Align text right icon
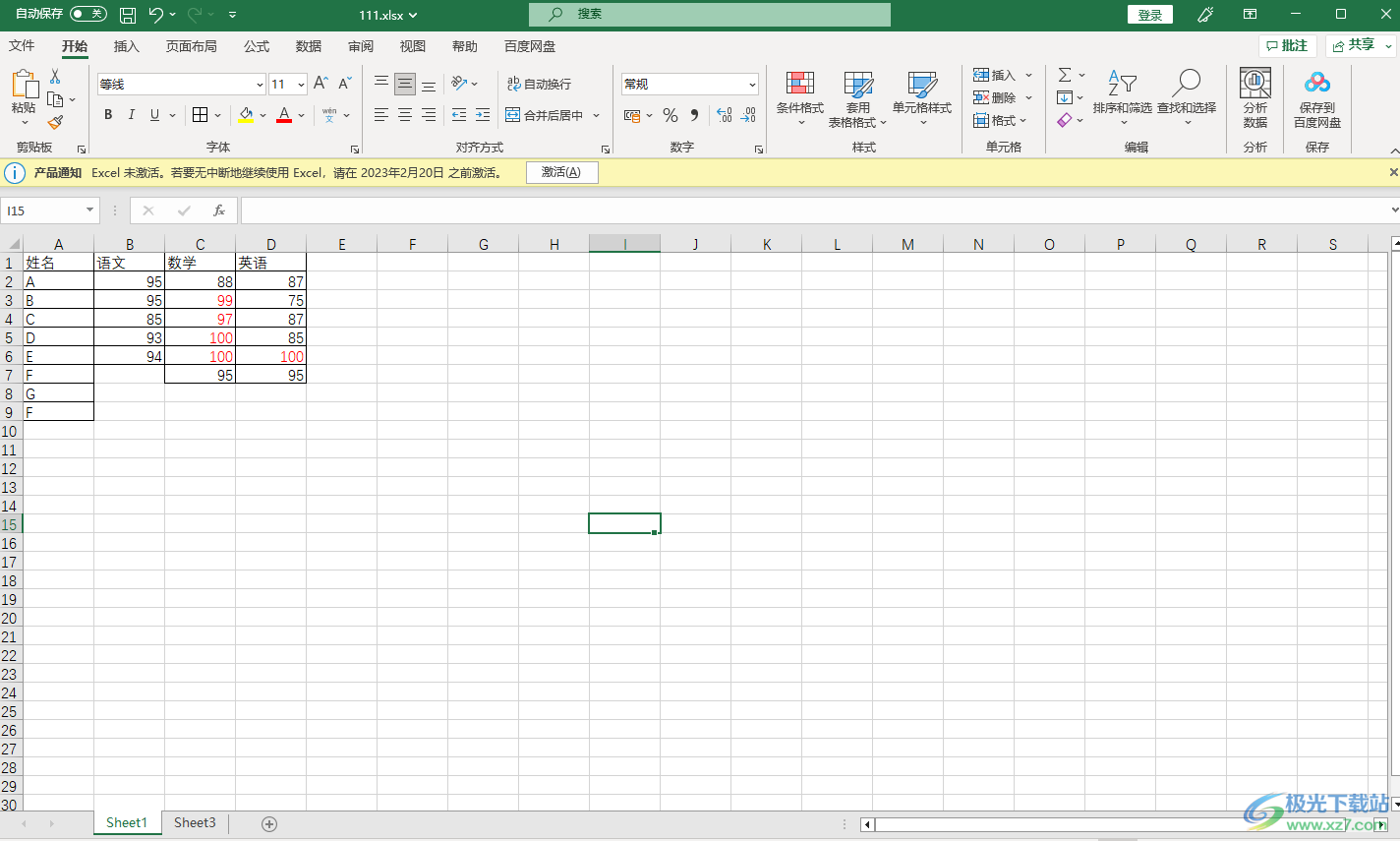1400x841 pixels. pos(429,115)
